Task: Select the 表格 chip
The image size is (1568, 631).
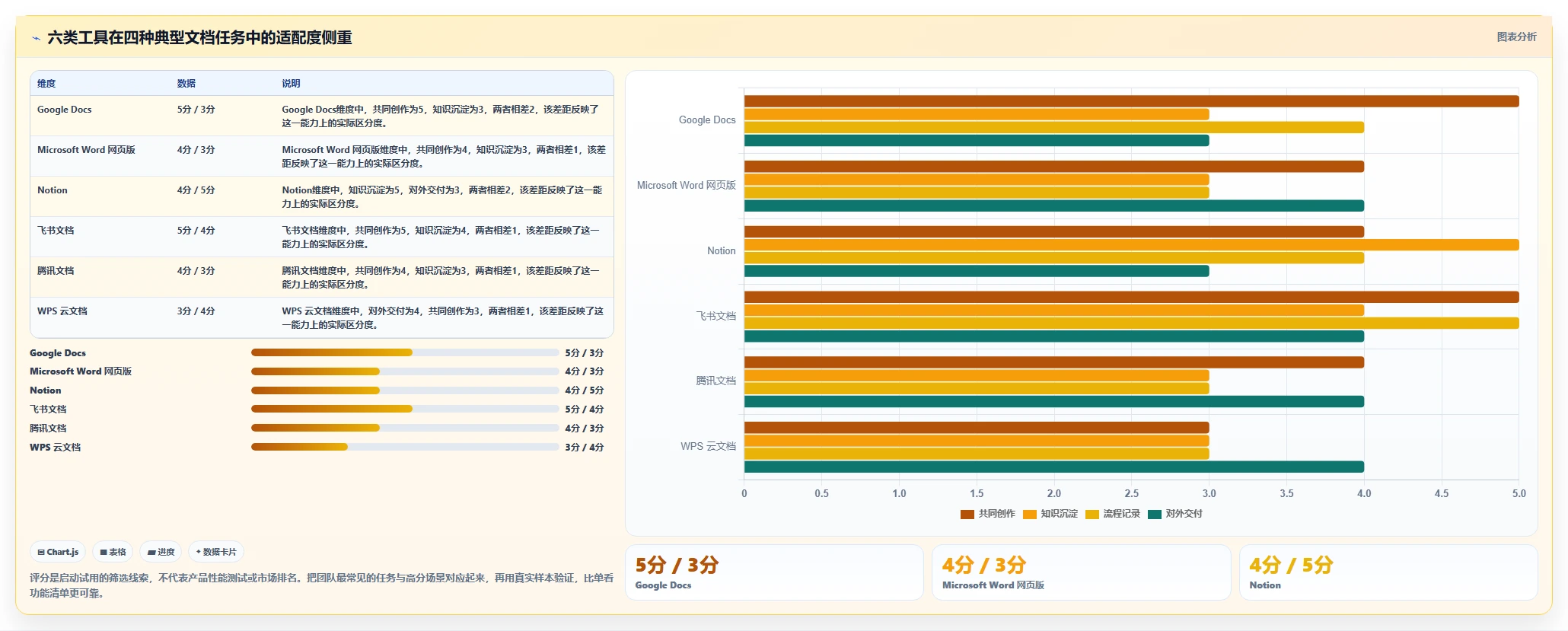Action: pyautogui.click(x=113, y=552)
